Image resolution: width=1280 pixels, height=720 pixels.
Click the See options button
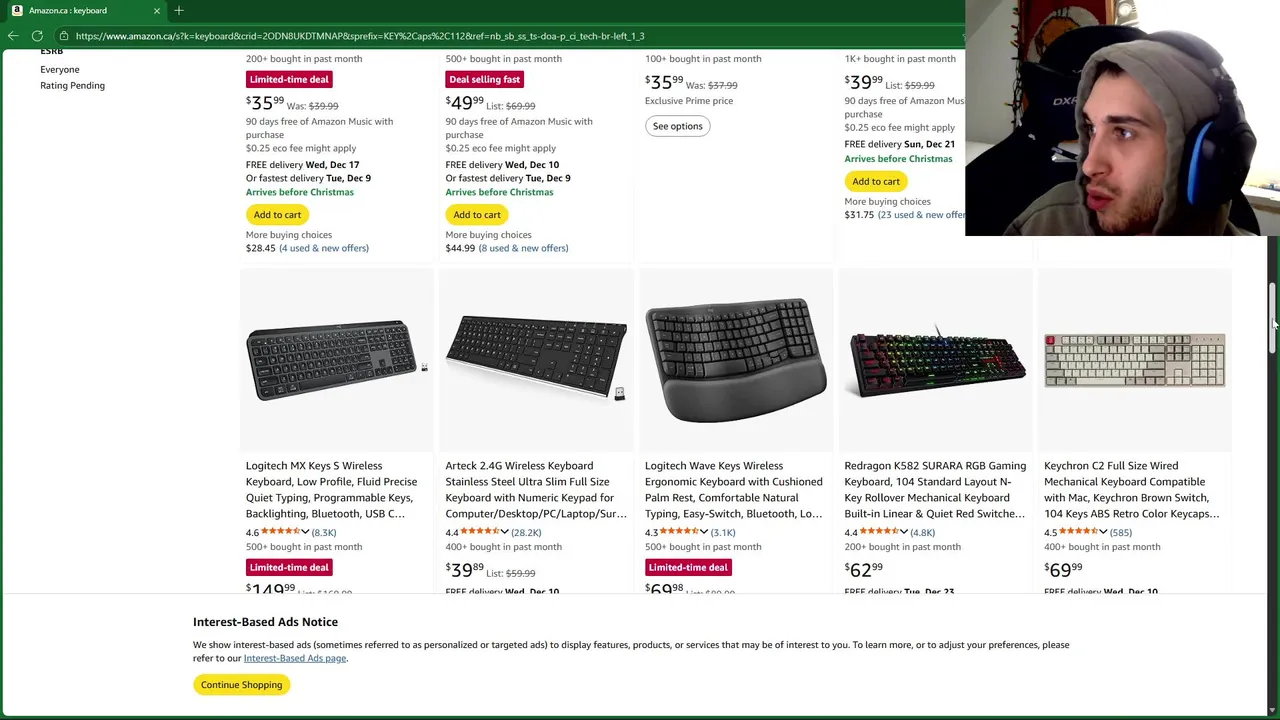click(677, 126)
